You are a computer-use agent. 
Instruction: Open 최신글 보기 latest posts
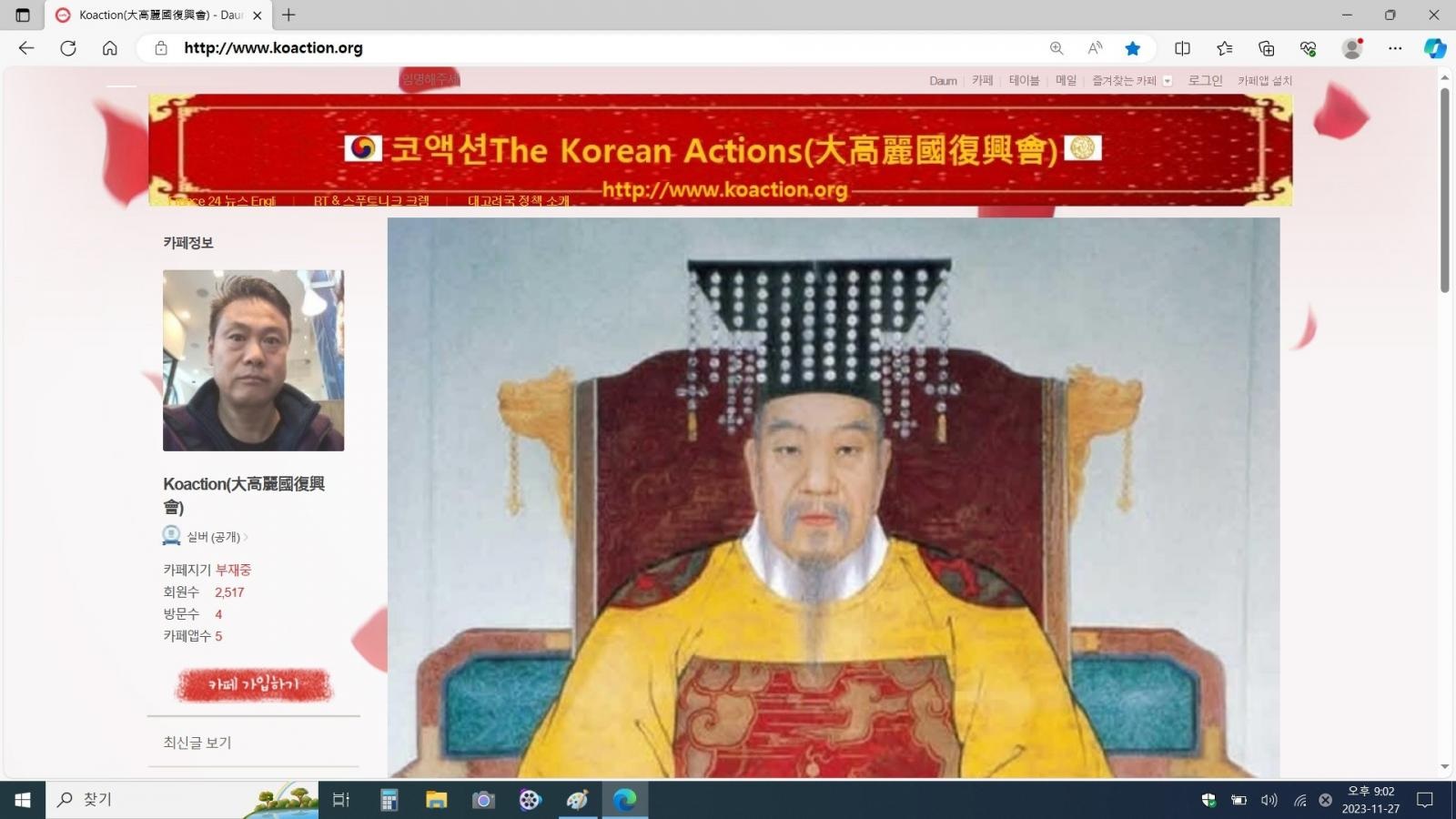click(197, 743)
